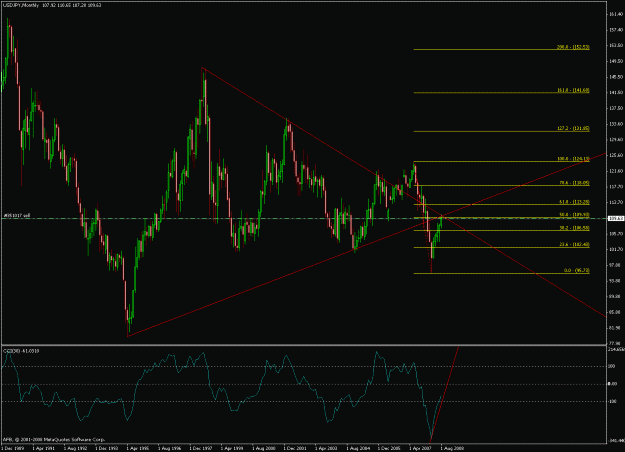Click the CCI -100 level value on indicator scale
The image size is (625, 452).
pos(613,401)
